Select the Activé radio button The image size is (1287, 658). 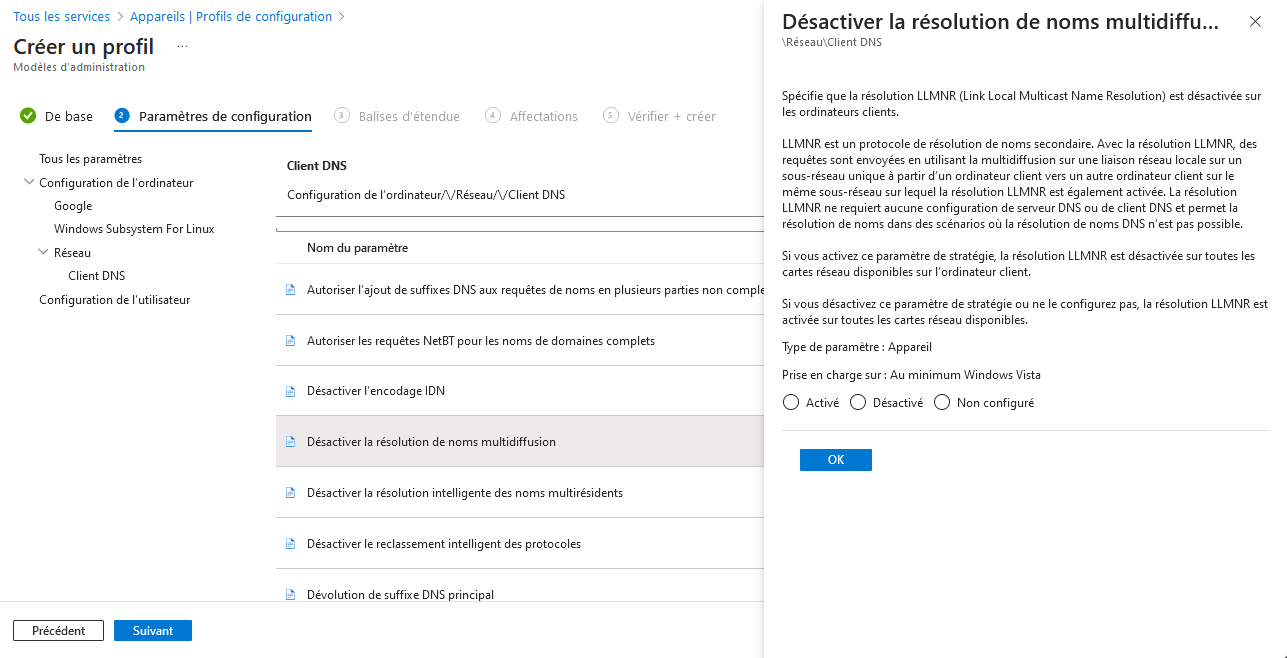tap(791, 403)
